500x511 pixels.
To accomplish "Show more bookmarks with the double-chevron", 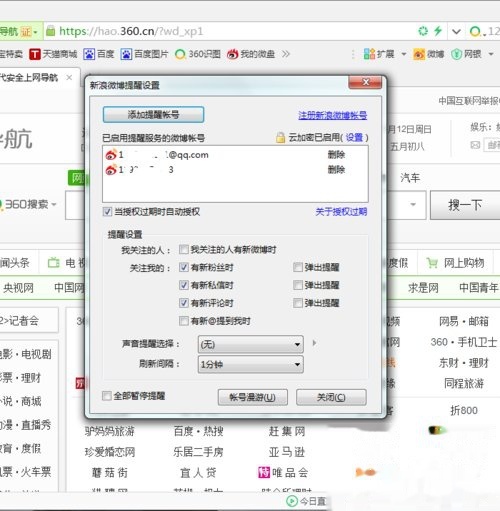I will (x=286, y=54).
